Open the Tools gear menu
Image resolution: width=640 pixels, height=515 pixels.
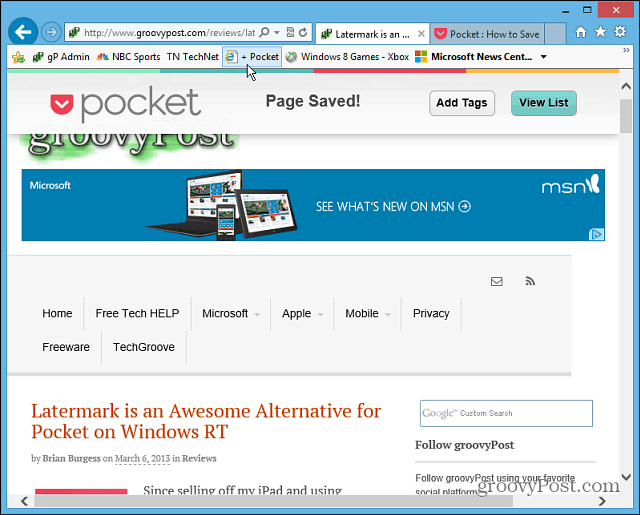[620, 32]
